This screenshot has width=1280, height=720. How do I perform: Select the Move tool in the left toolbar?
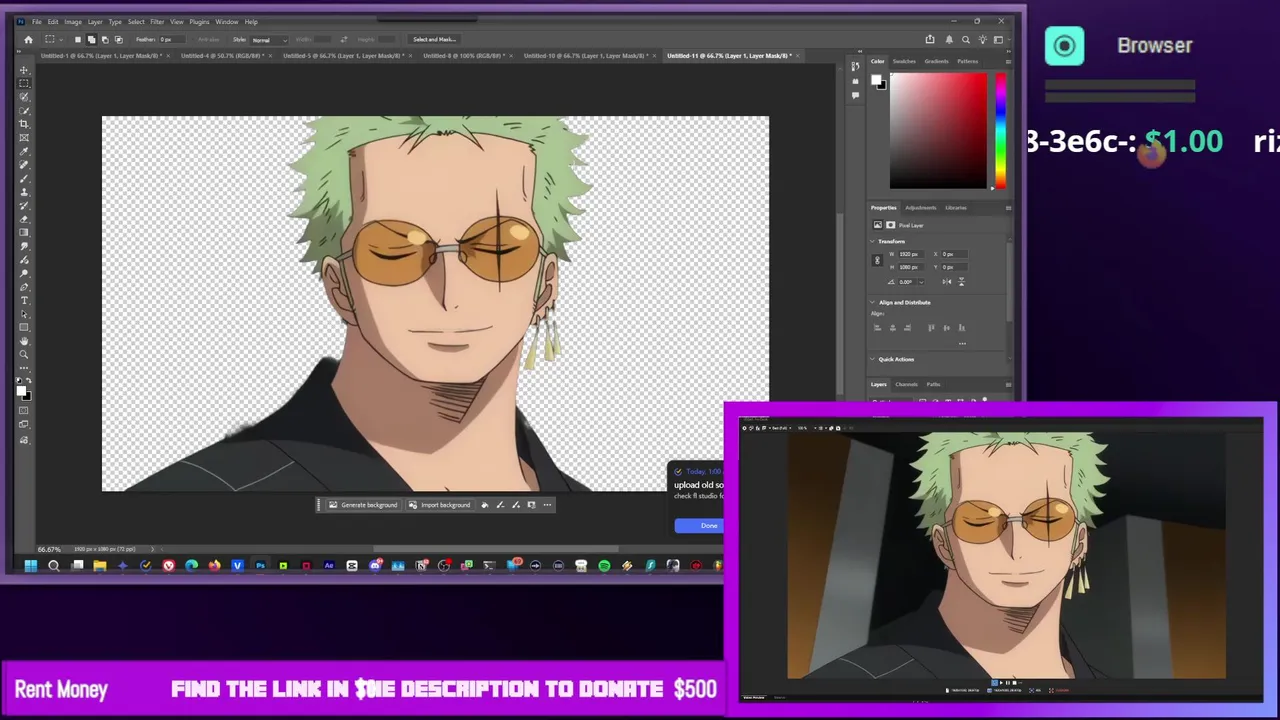[x=24, y=70]
